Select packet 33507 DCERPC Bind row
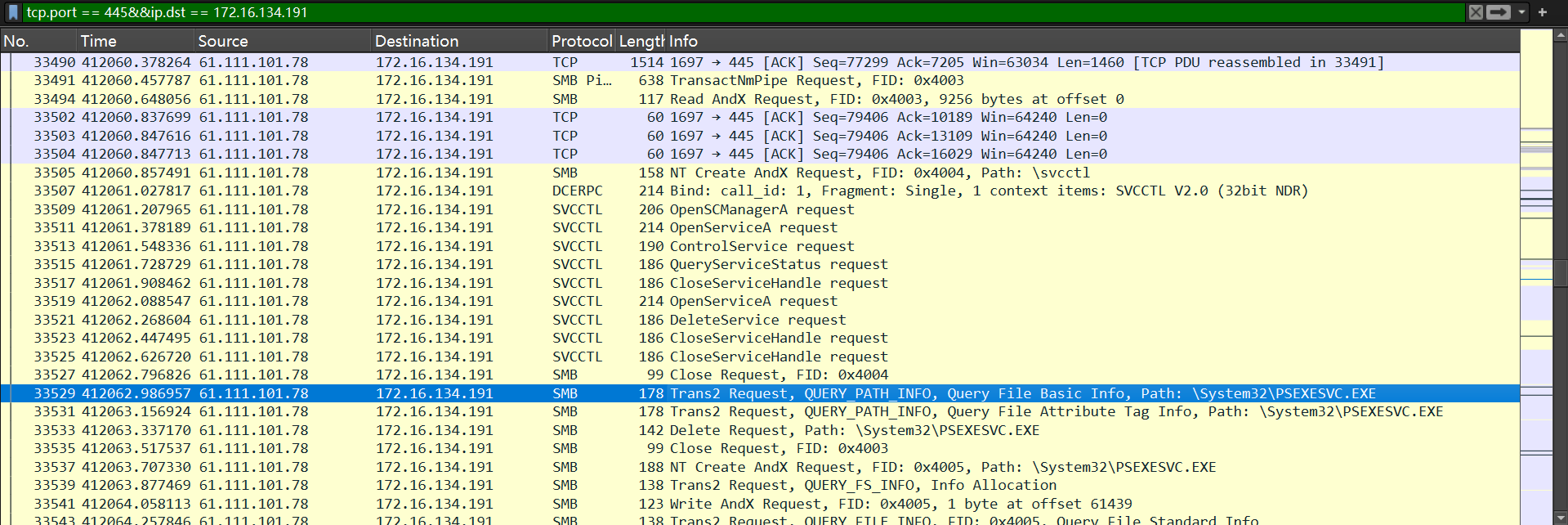This screenshot has height=525, width=1568. [x=760, y=191]
